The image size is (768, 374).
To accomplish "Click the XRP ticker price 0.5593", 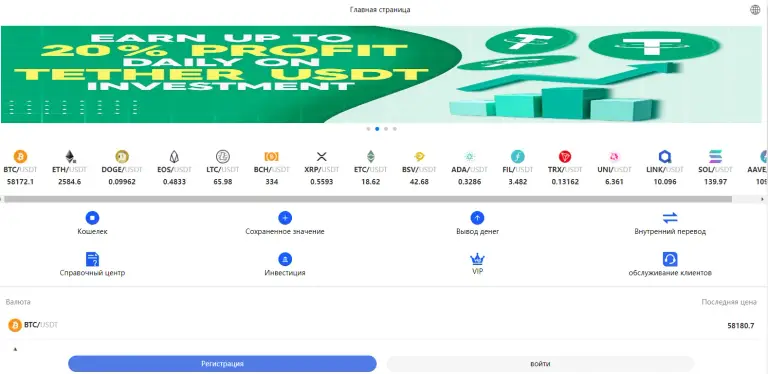I will [x=321, y=182].
